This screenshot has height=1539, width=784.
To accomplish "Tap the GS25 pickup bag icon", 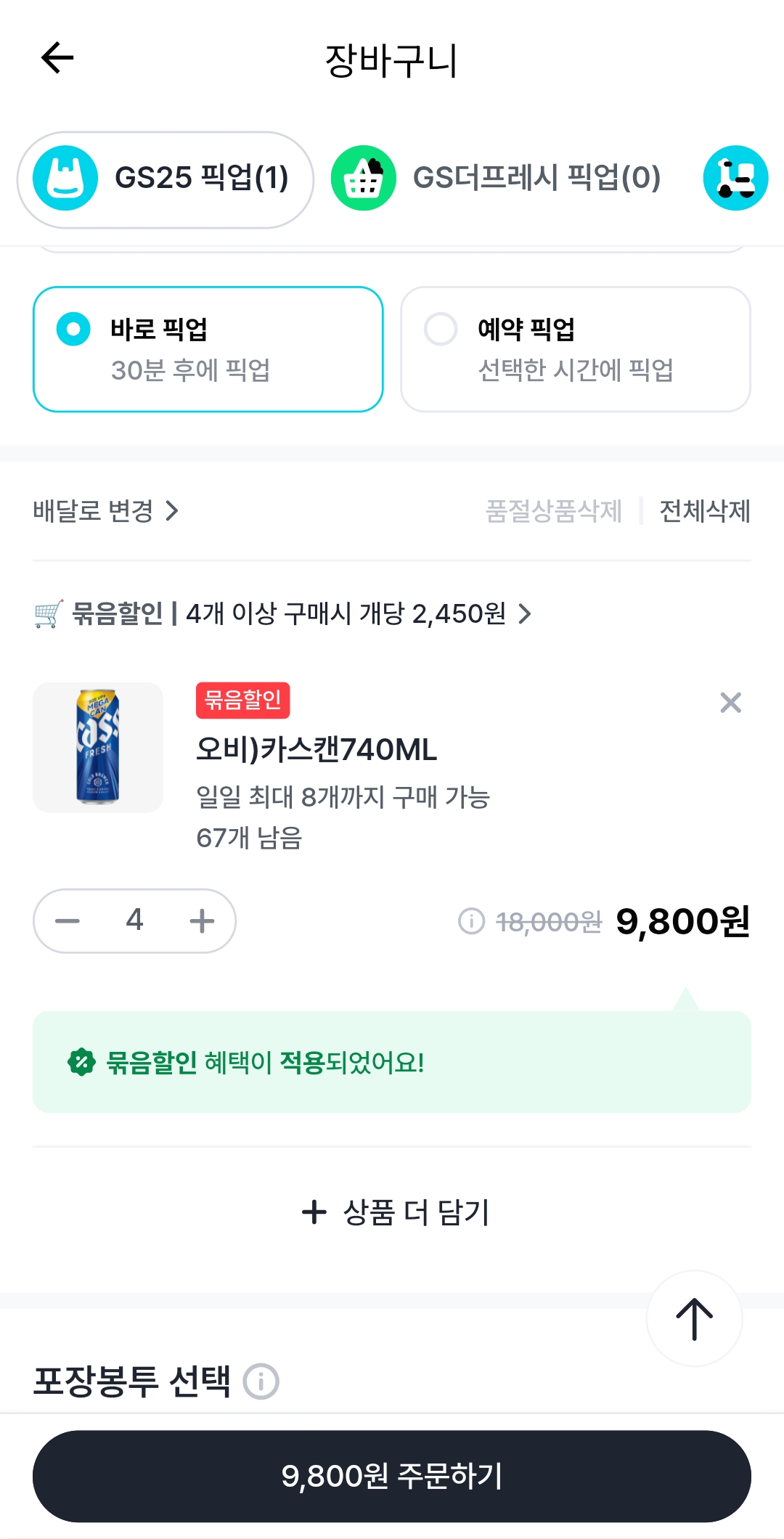I will tap(65, 179).
